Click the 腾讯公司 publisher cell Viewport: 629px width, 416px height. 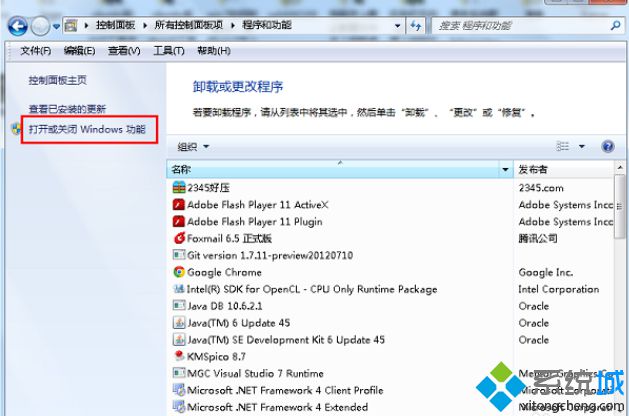pyautogui.click(x=538, y=239)
